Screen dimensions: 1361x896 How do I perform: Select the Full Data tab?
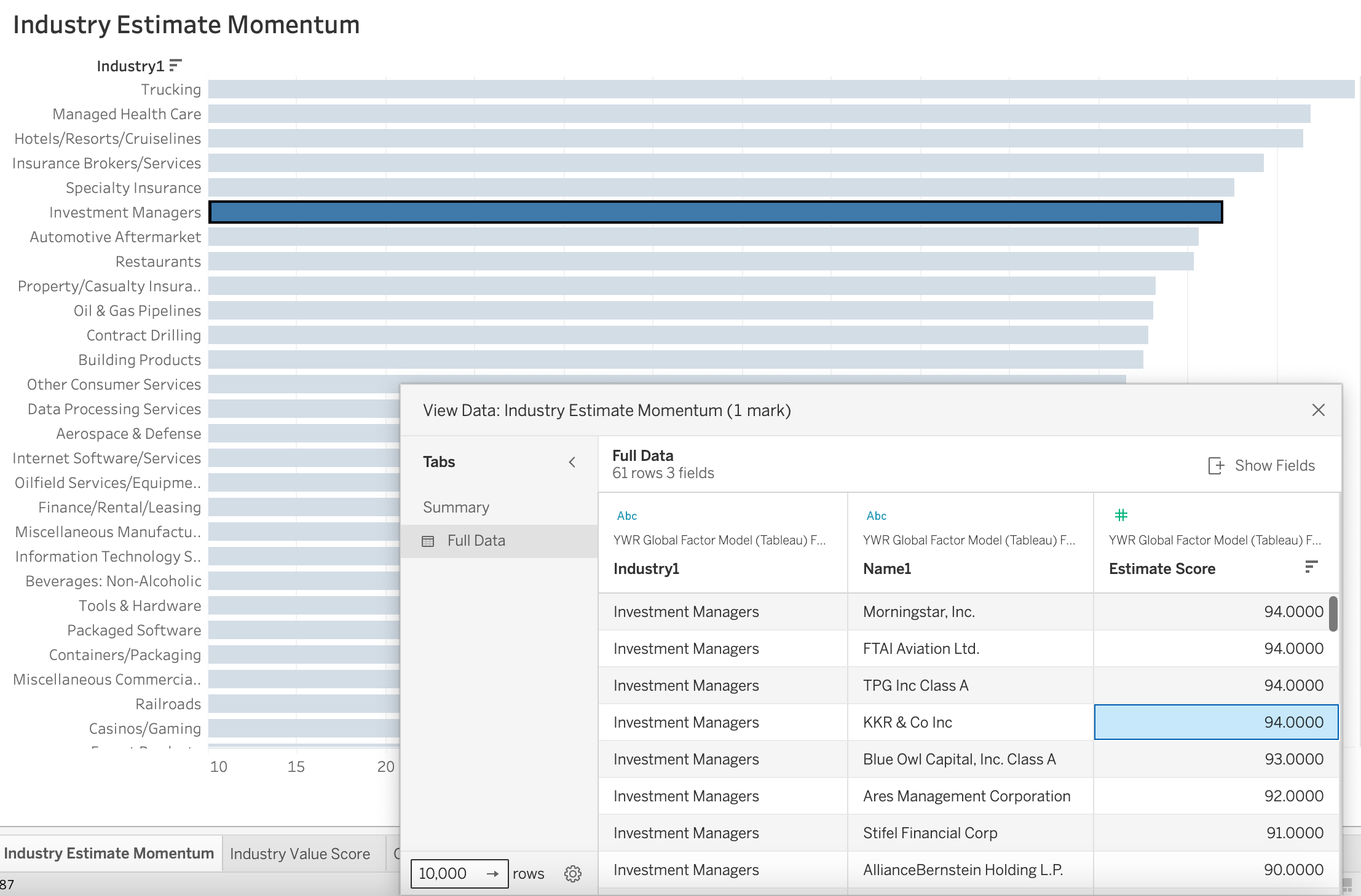499,541
